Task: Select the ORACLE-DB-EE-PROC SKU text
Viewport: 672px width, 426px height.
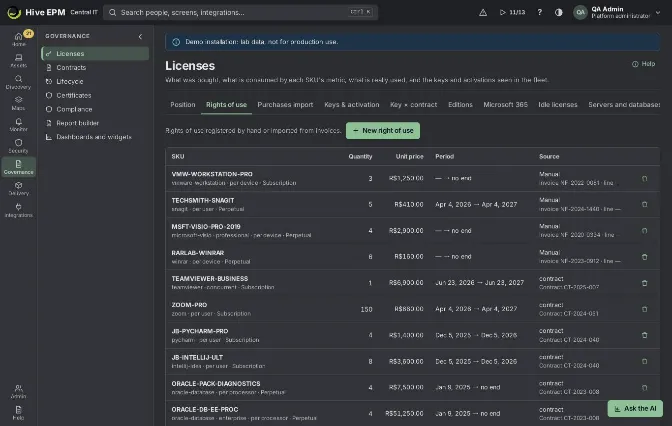Action: 205,409
